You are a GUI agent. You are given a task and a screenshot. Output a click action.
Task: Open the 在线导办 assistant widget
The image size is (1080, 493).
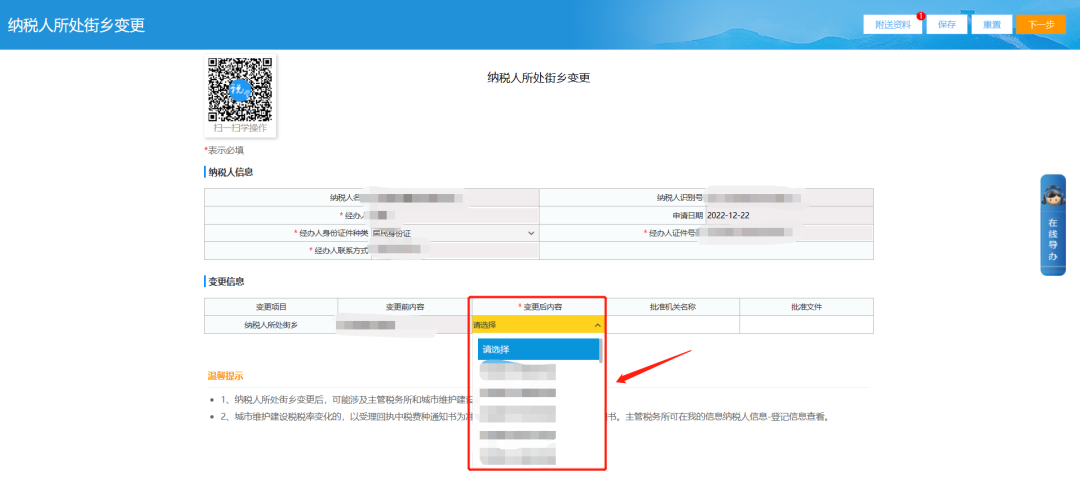point(1052,225)
